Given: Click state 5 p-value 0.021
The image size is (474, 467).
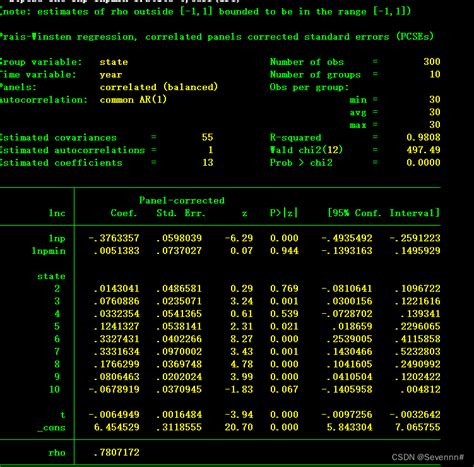Looking at the screenshot, I should 284,326.
